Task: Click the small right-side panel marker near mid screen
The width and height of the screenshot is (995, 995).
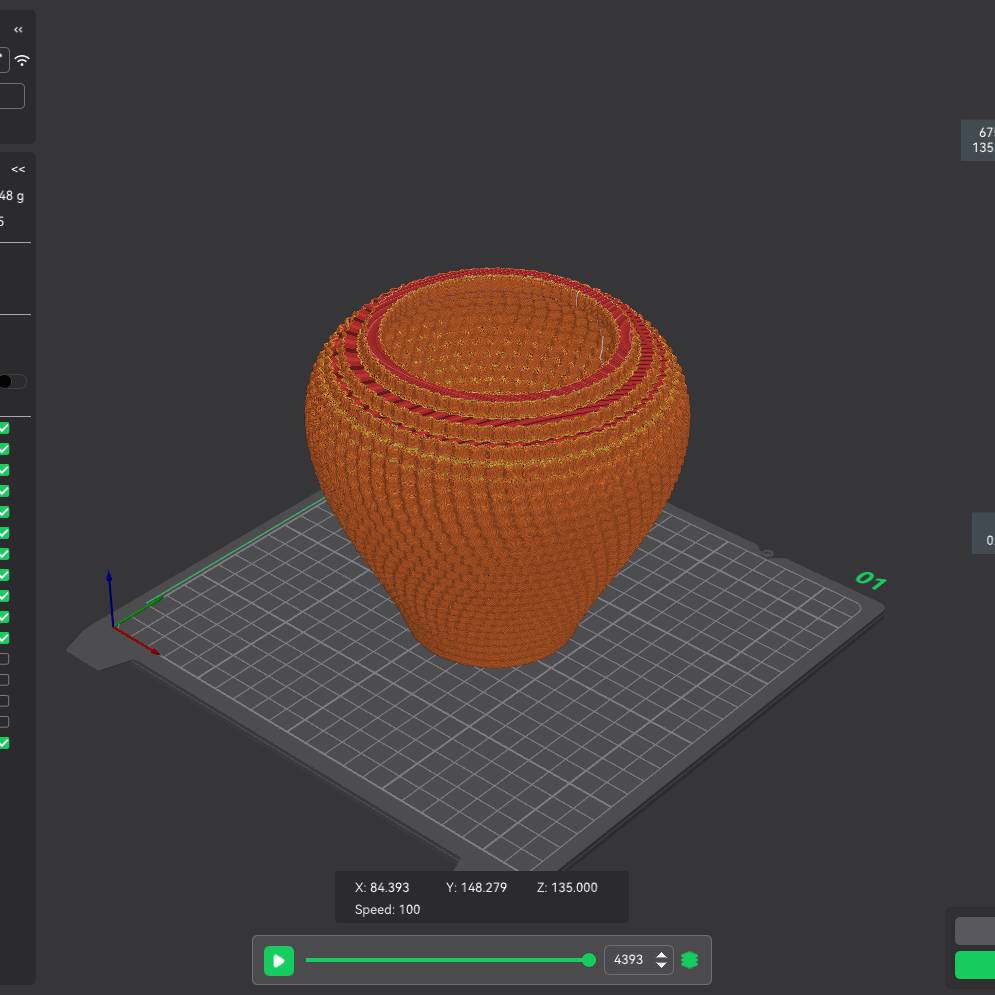Action: (x=984, y=533)
